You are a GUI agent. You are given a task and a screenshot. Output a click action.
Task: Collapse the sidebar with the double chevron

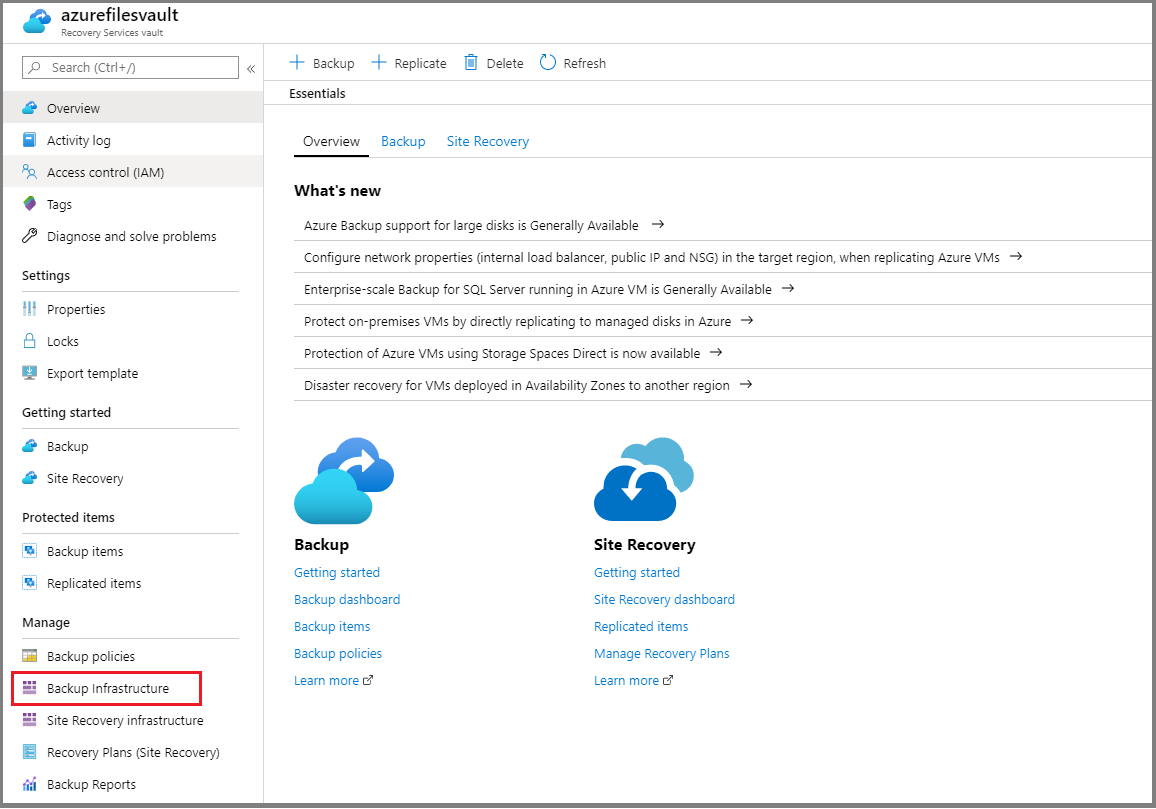pos(251,70)
